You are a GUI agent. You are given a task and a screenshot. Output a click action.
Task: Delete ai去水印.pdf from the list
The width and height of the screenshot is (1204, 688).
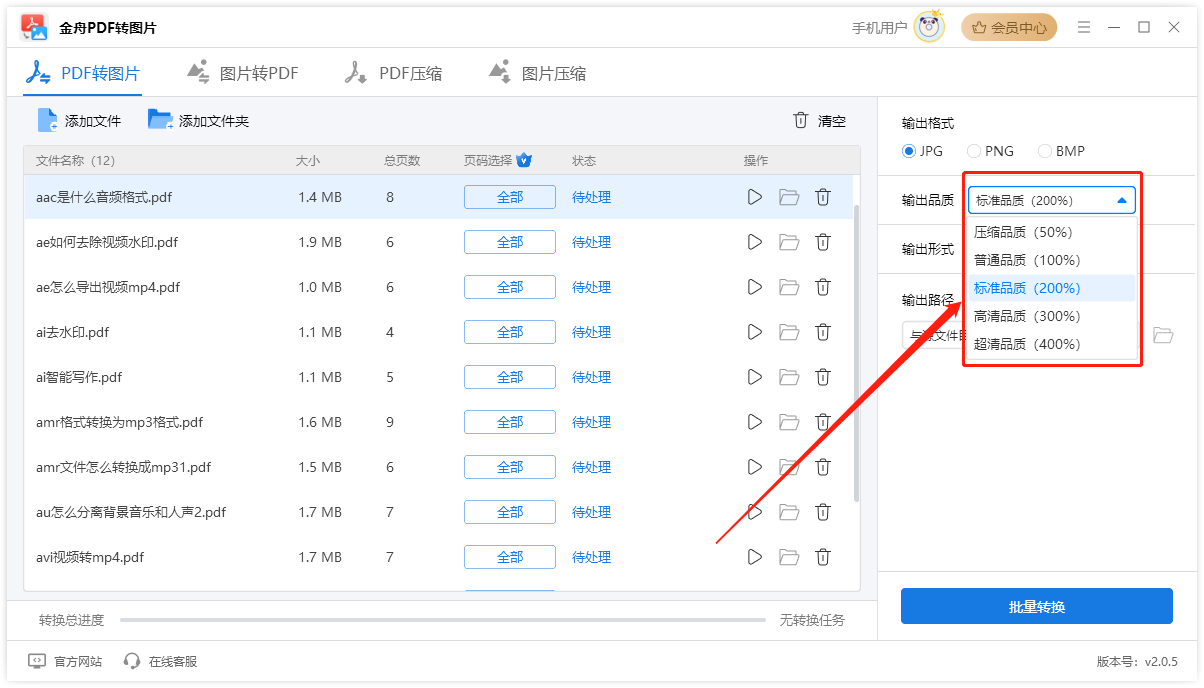(x=823, y=332)
